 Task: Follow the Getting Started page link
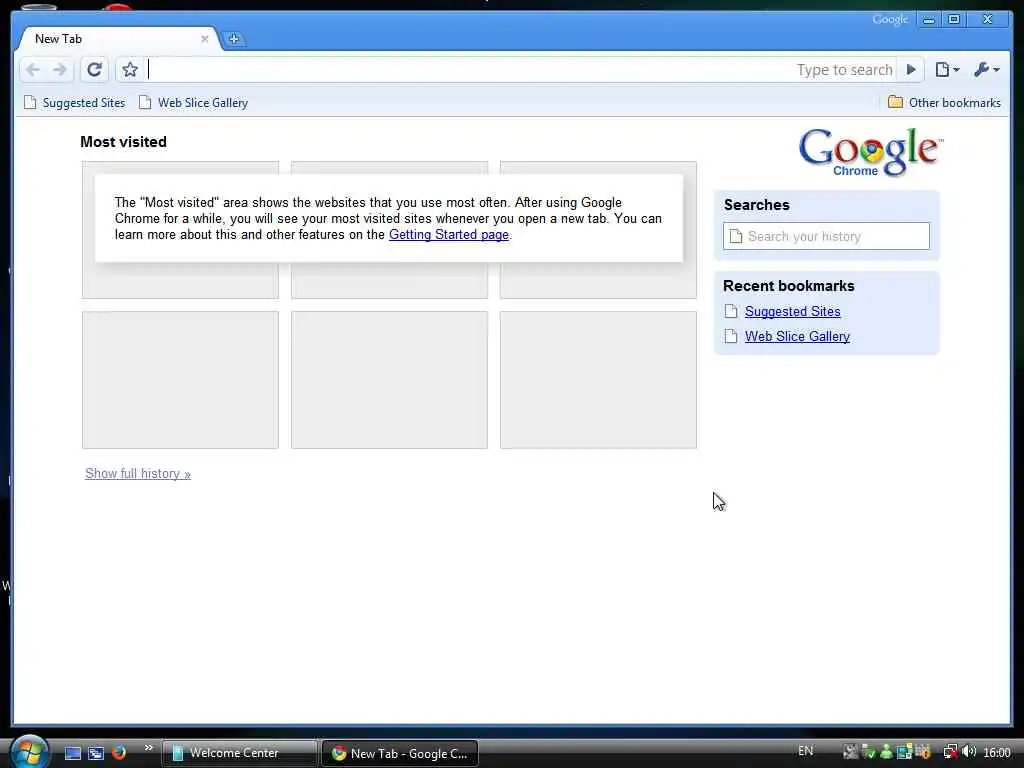click(449, 234)
